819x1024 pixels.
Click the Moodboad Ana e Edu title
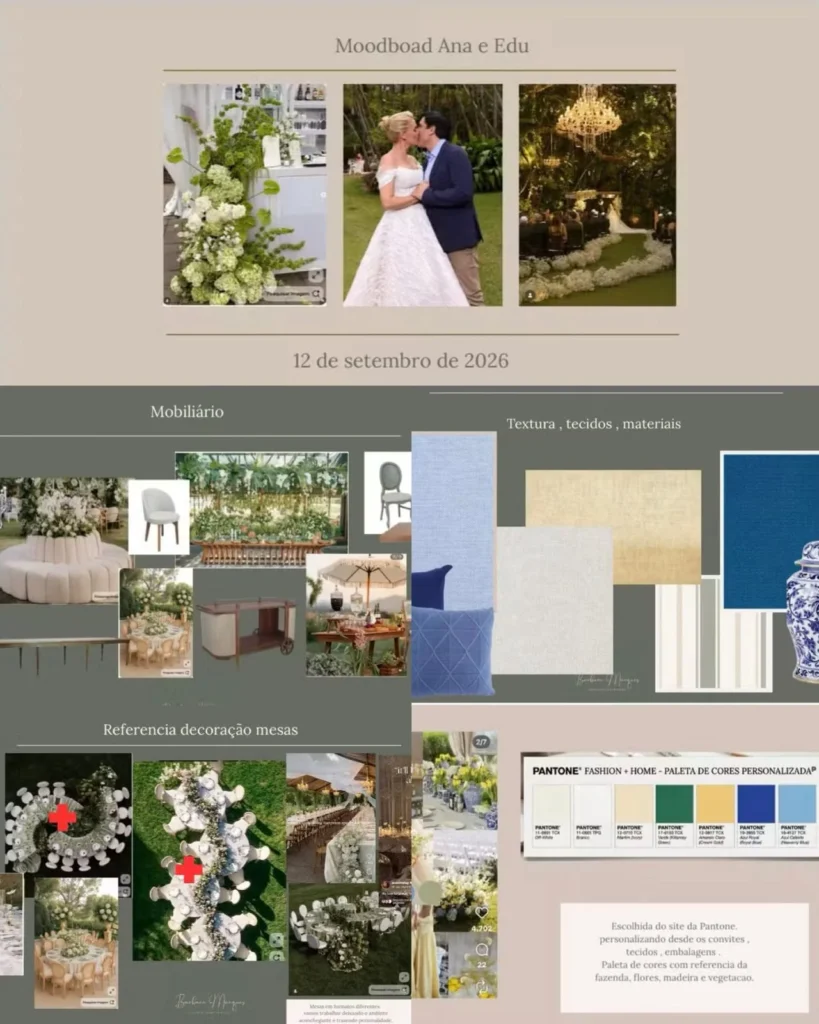[x=432, y=46]
